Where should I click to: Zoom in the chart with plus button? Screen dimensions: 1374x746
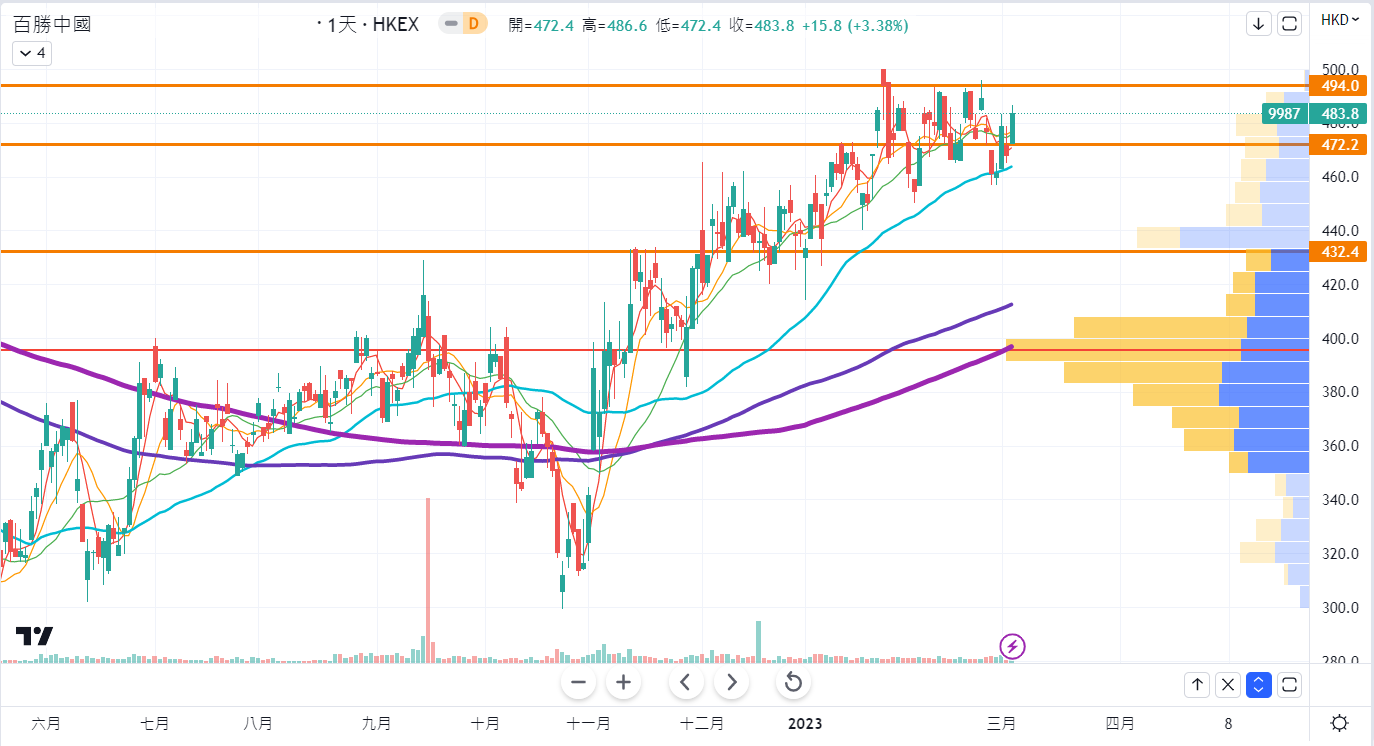coord(623,683)
